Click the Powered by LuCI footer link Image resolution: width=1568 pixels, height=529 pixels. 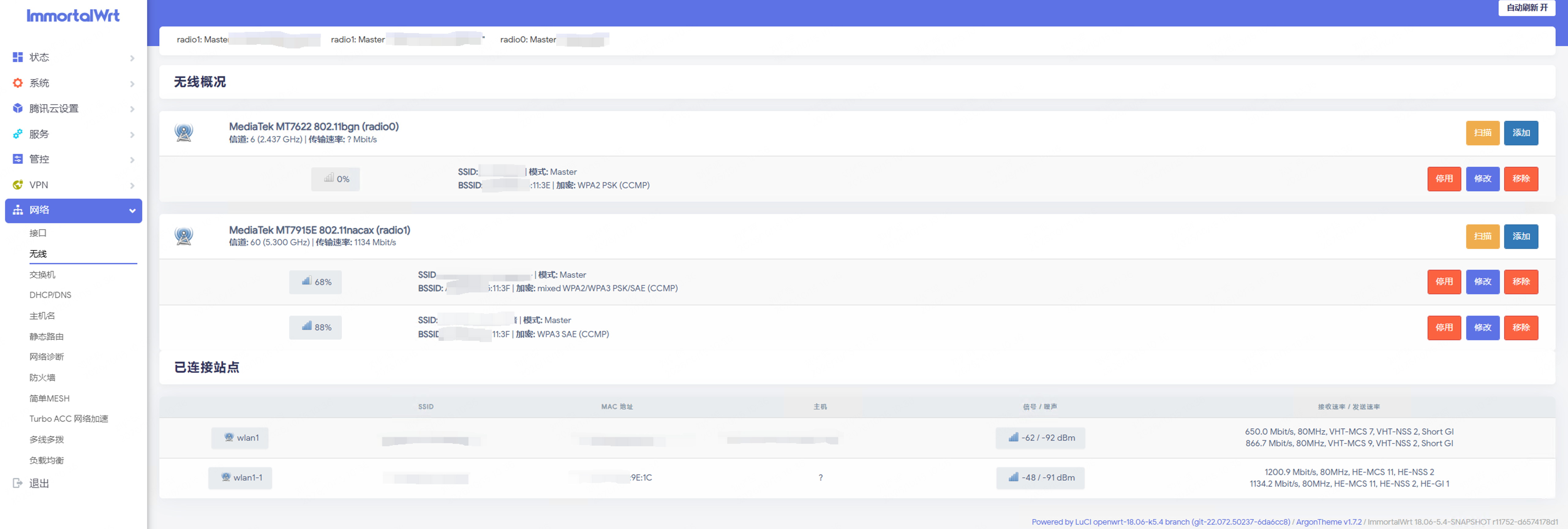(x=1160, y=522)
